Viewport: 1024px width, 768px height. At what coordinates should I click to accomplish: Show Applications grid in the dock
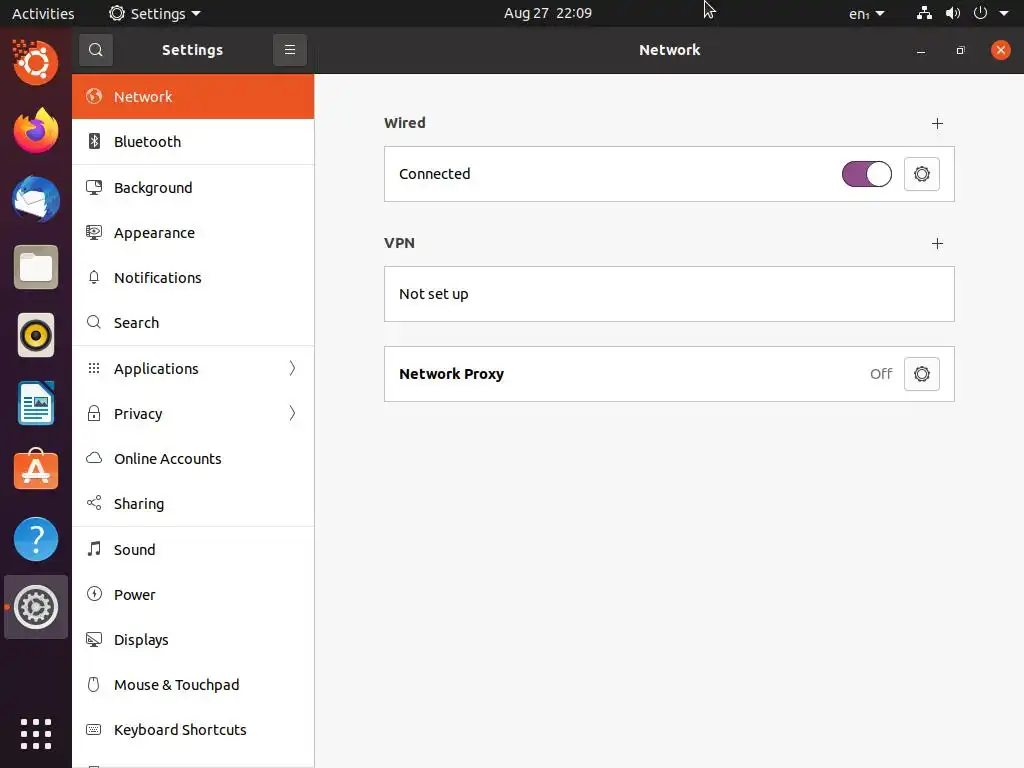(x=36, y=733)
